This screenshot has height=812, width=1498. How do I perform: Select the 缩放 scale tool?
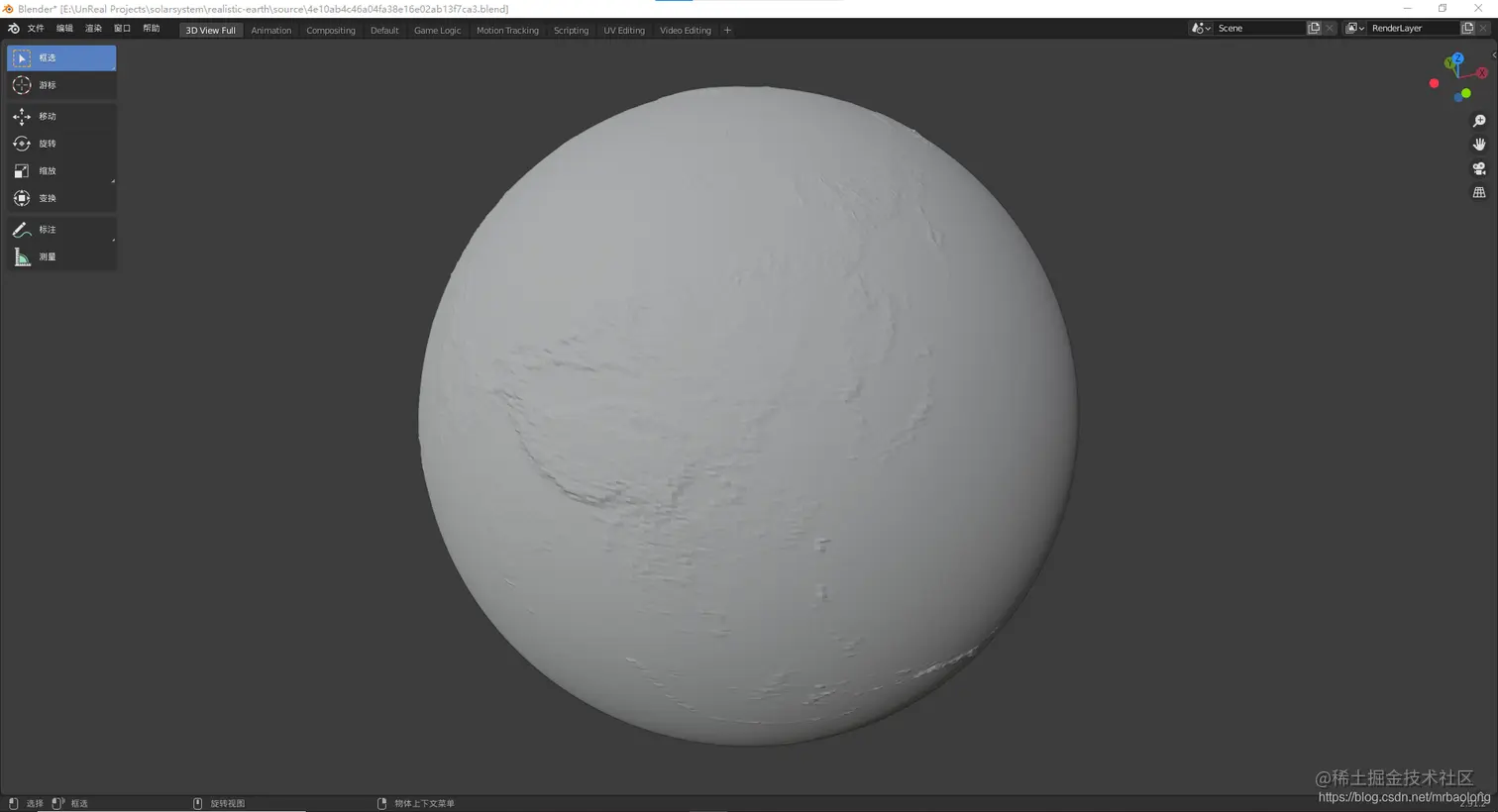[60, 171]
